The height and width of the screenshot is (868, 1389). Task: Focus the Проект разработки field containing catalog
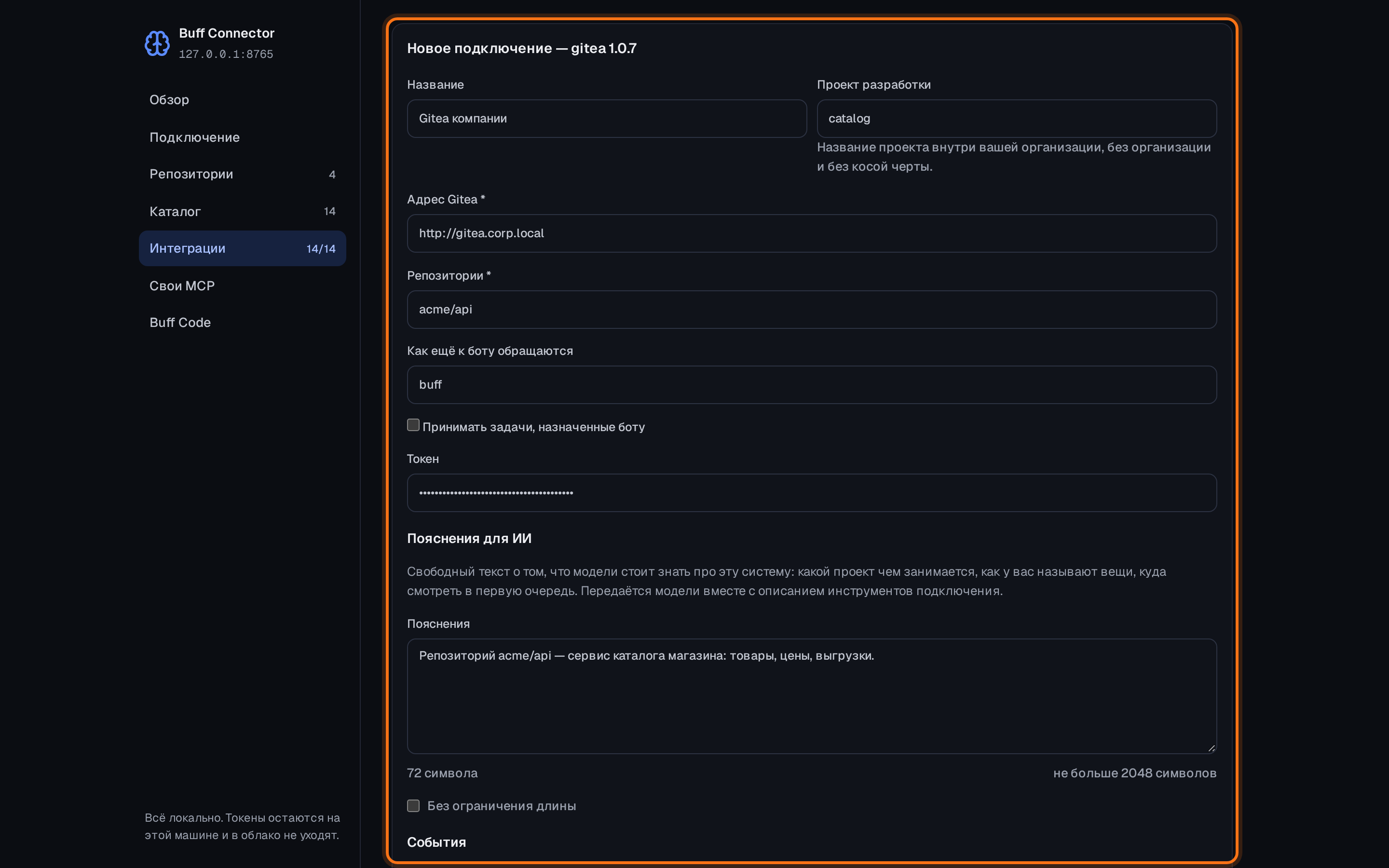tap(1017, 119)
